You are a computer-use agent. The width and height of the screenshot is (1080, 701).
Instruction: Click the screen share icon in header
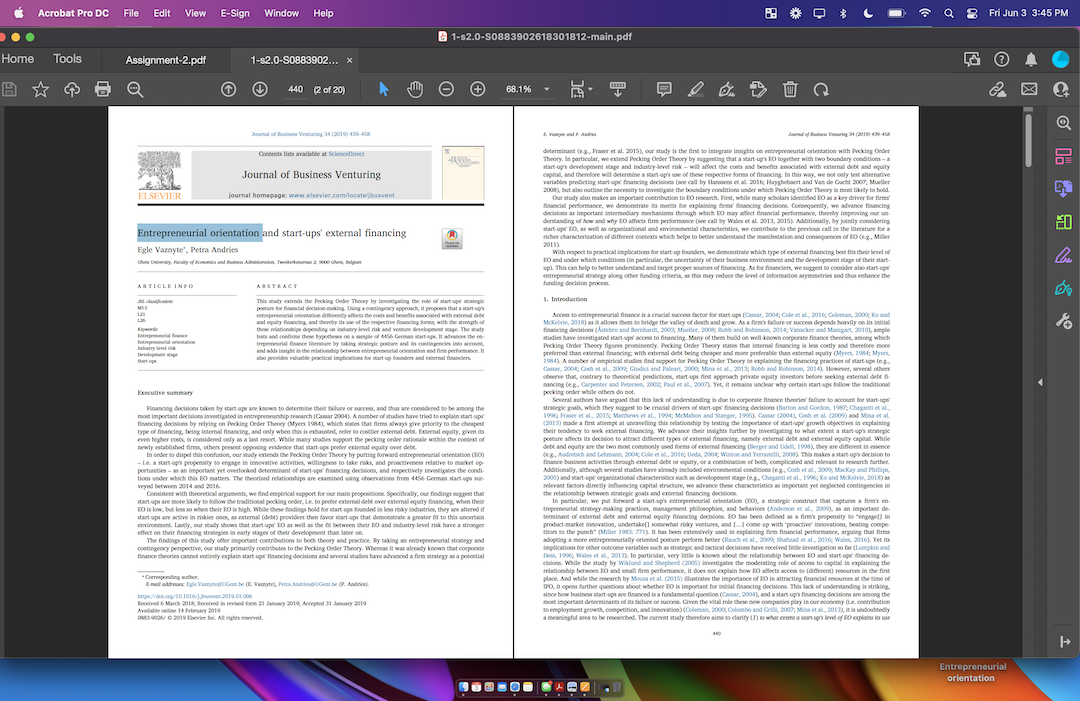[x=972, y=60]
